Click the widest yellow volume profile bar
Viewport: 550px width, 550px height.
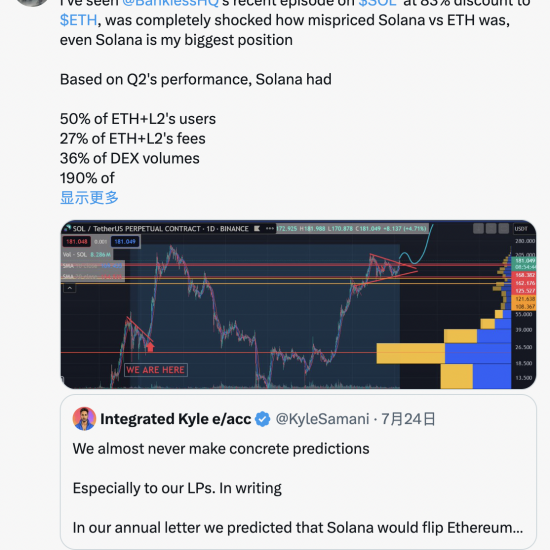411,353
